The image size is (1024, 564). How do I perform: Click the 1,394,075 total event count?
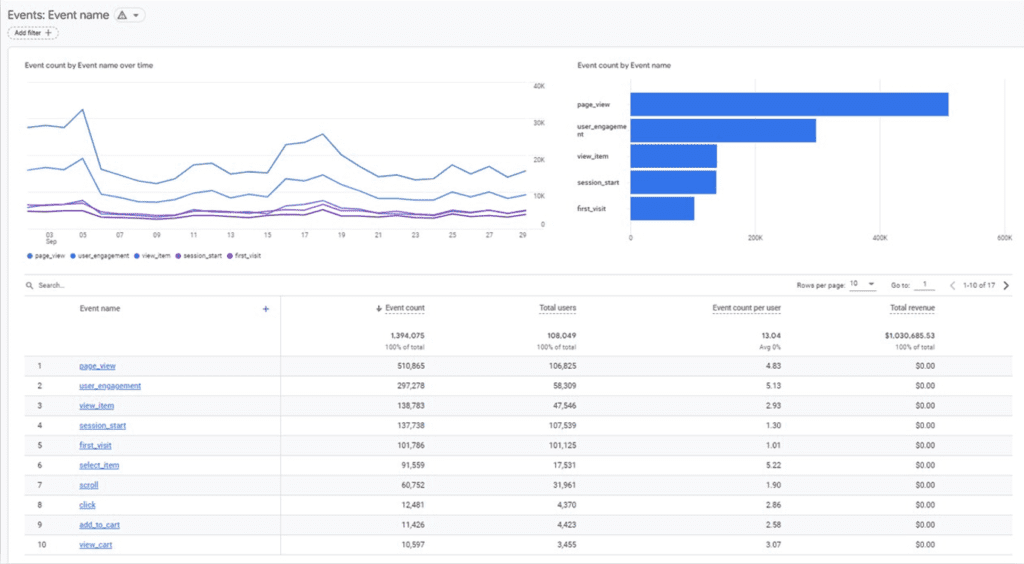click(x=408, y=336)
